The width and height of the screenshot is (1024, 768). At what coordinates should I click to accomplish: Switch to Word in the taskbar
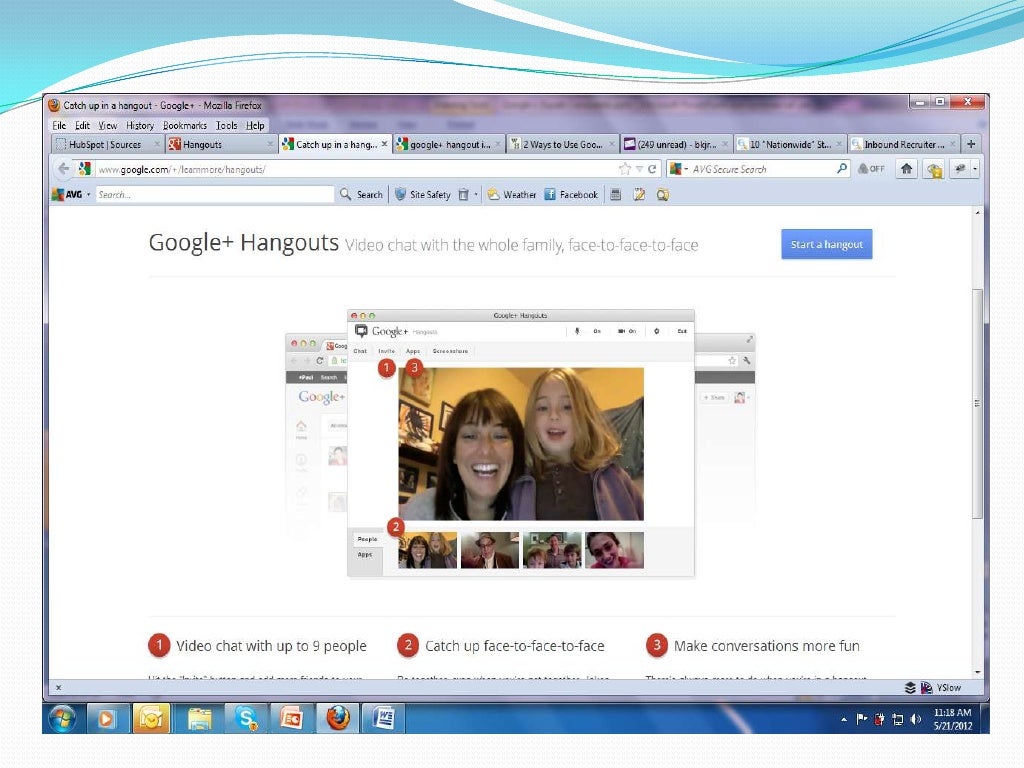[383, 718]
